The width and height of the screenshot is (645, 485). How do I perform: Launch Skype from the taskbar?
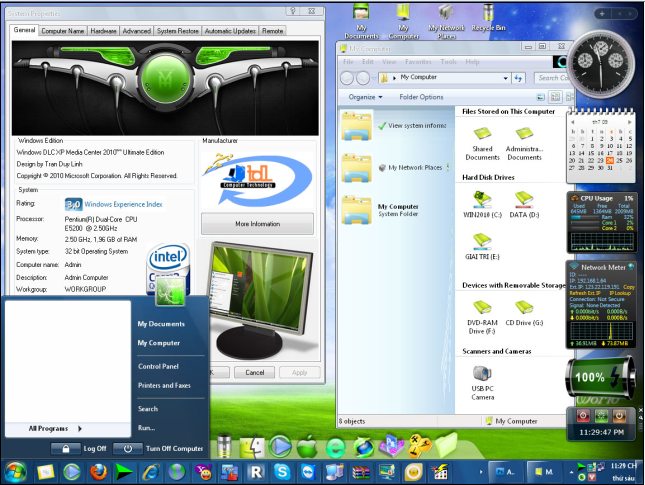(x=282, y=472)
